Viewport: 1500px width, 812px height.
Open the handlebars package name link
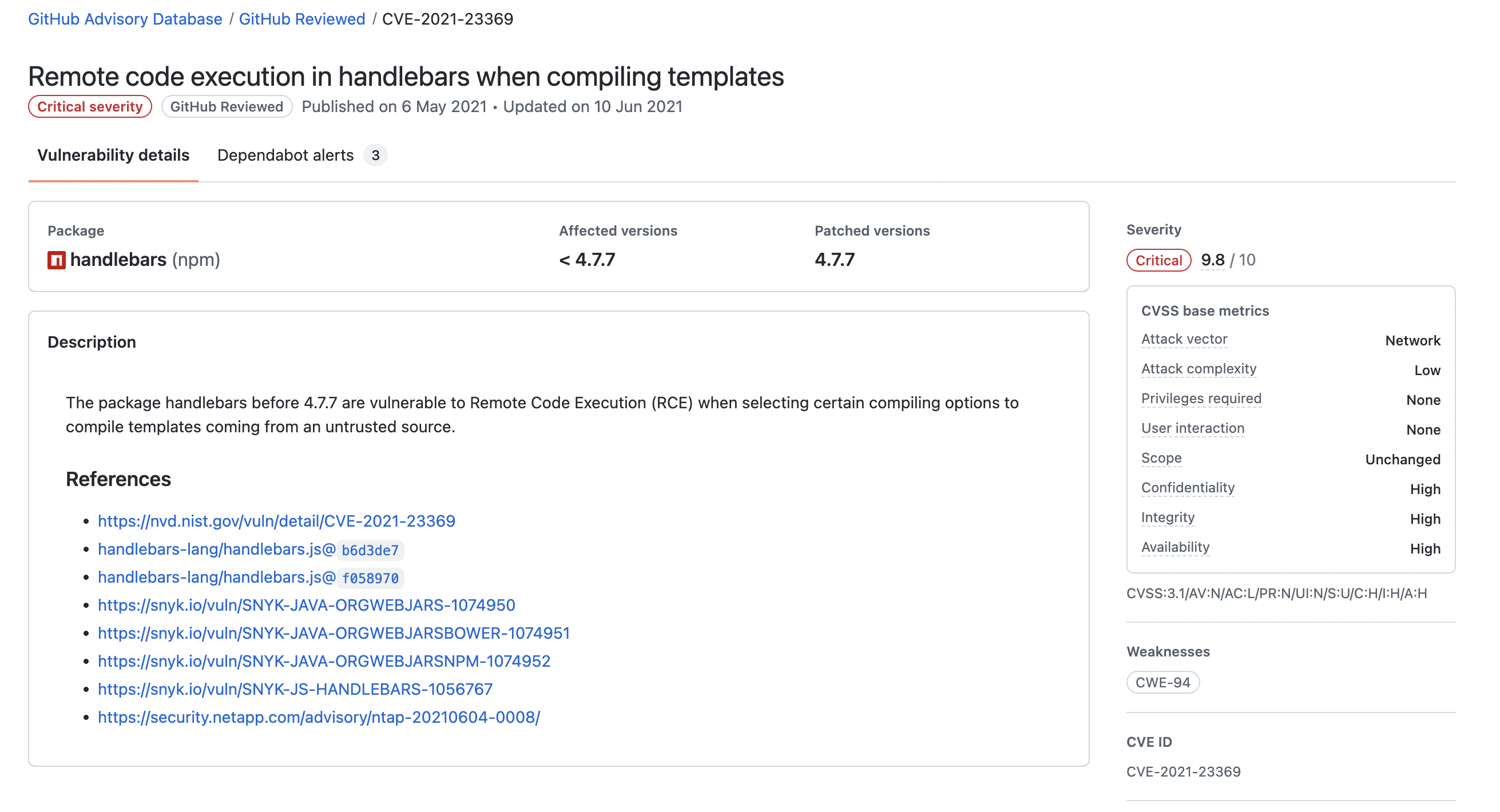point(118,260)
